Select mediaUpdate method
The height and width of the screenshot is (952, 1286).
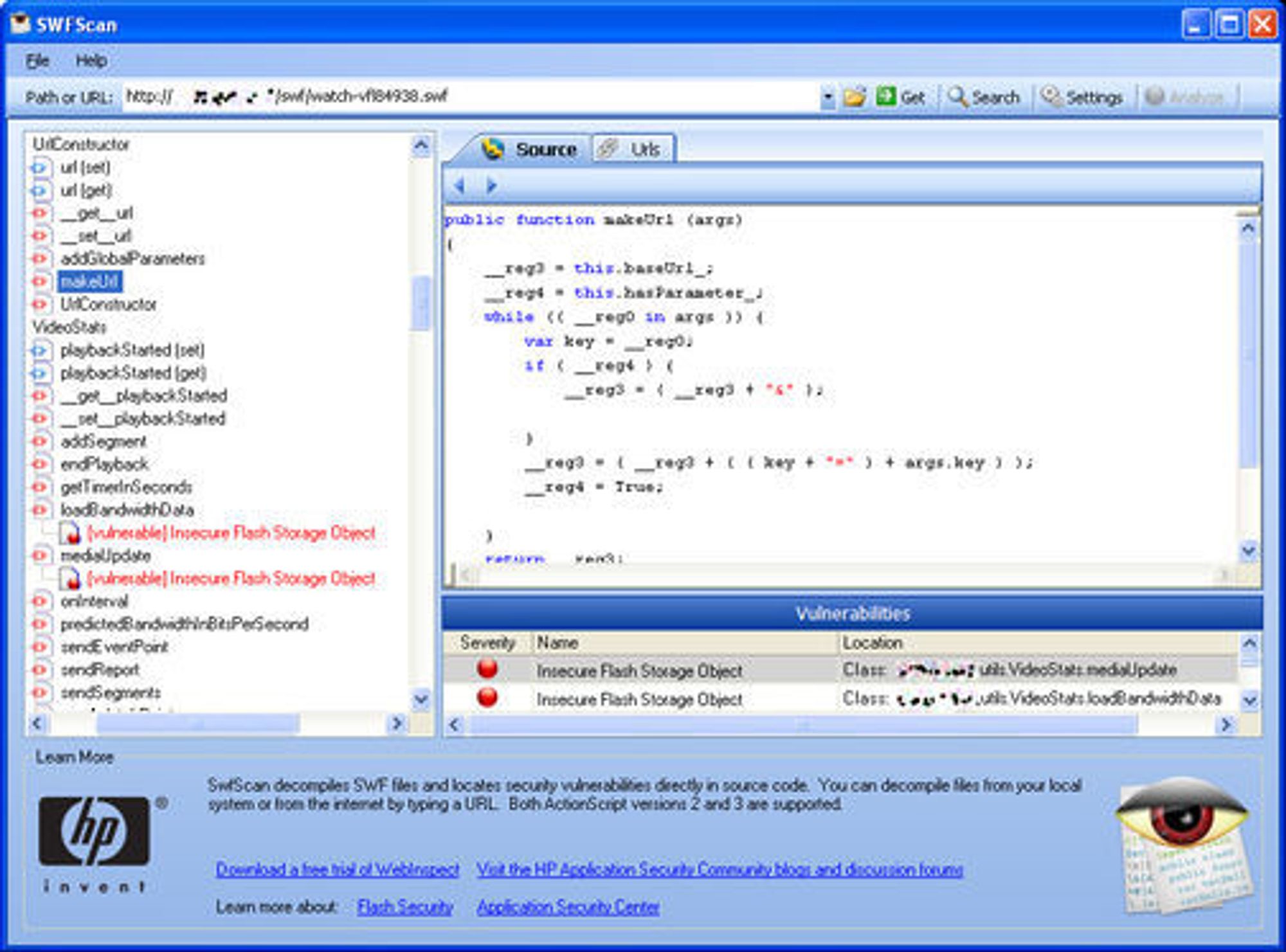(x=105, y=556)
